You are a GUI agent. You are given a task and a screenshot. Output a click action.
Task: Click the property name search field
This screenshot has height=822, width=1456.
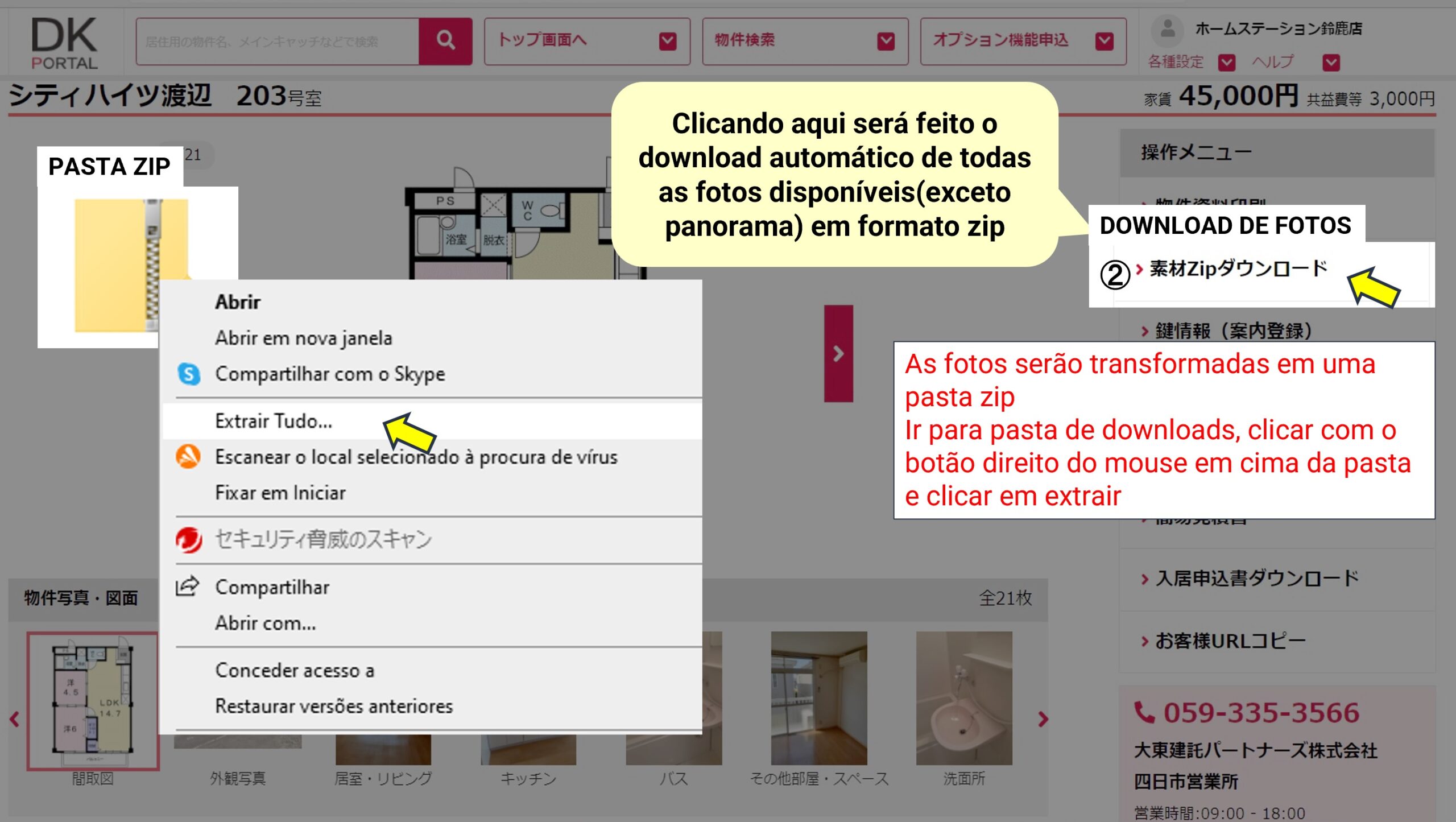tap(278, 41)
